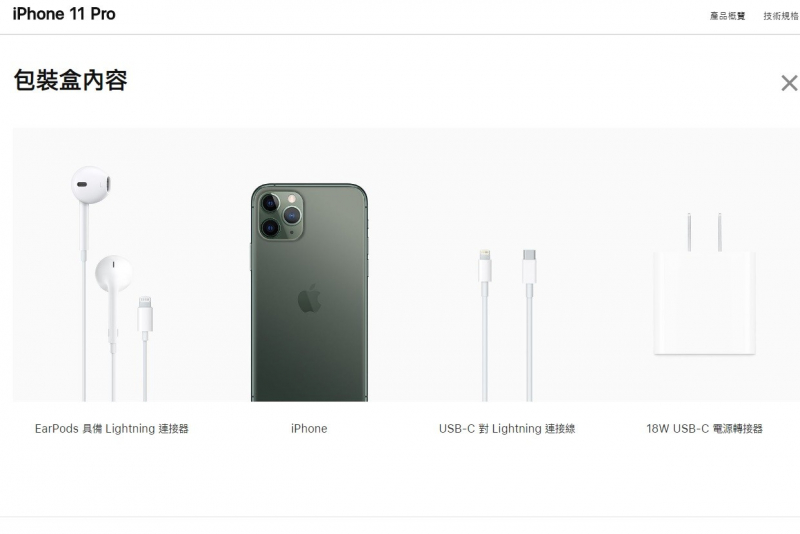Click the iPhone caption below the phone
Screen dimensions: 800x534
(309, 428)
